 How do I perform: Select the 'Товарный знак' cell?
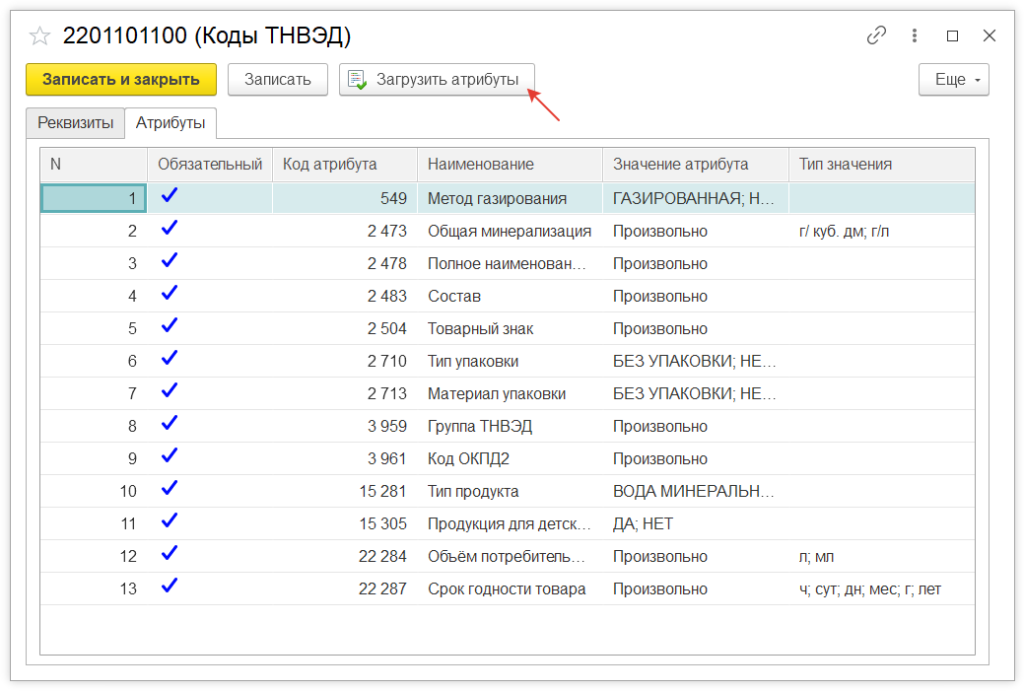(x=509, y=329)
